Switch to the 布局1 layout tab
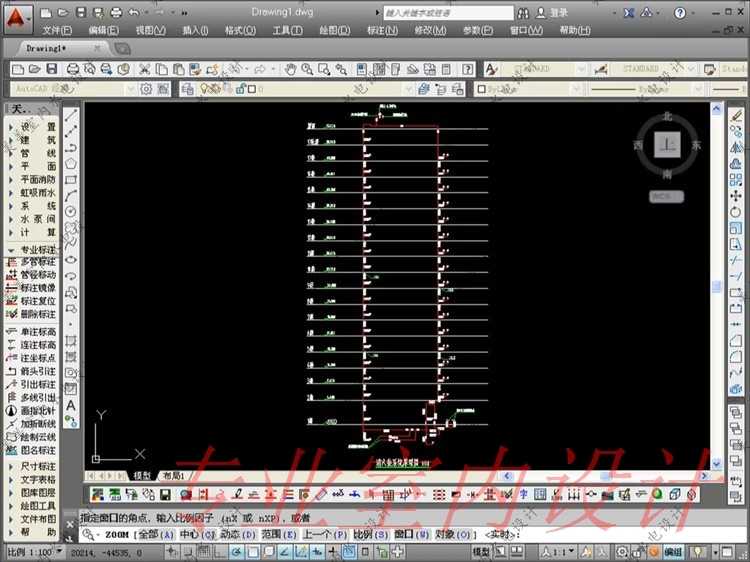Viewport: 750px width, 562px height. 174,475
